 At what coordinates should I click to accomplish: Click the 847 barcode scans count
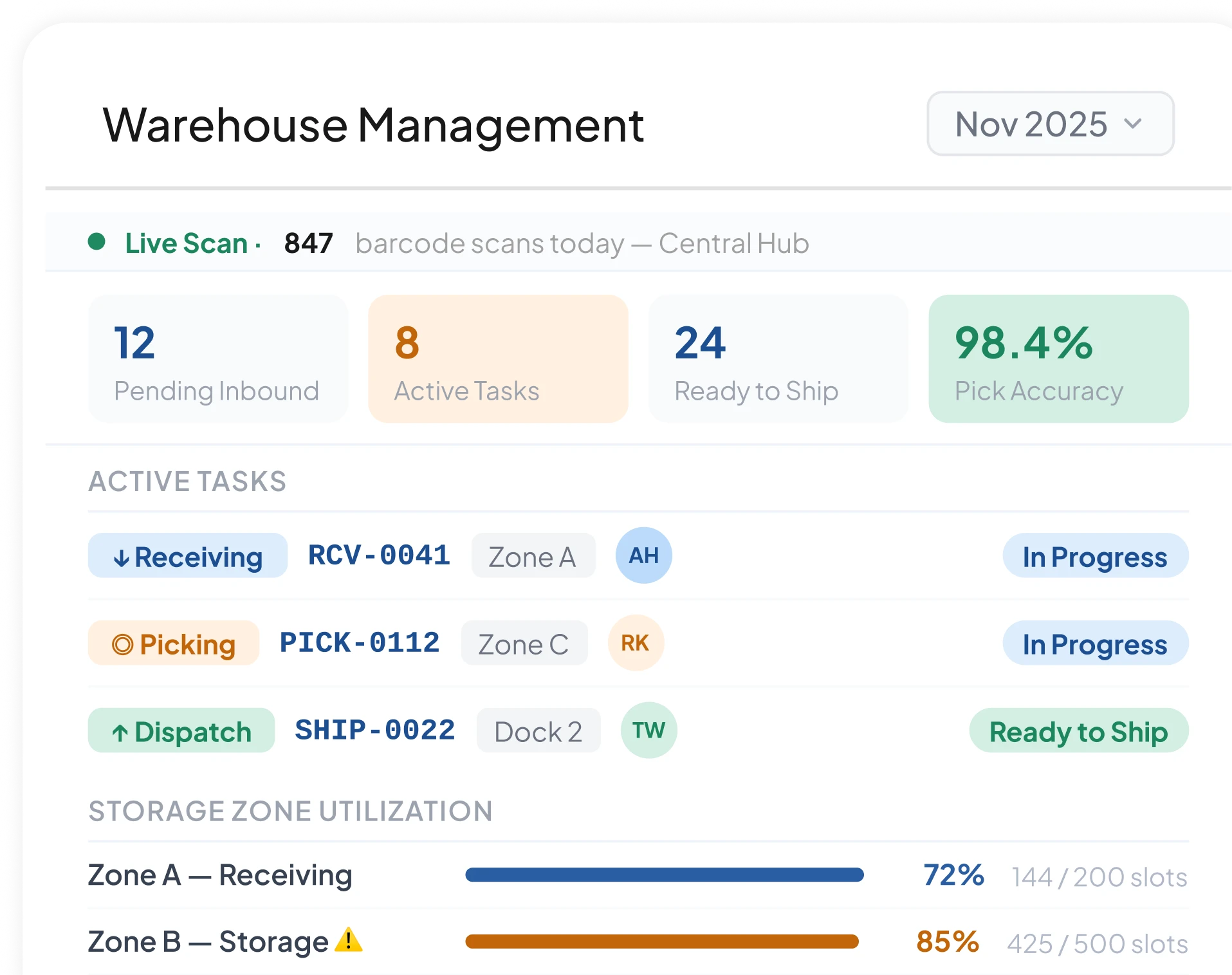pyautogui.click(x=309, y=243)
